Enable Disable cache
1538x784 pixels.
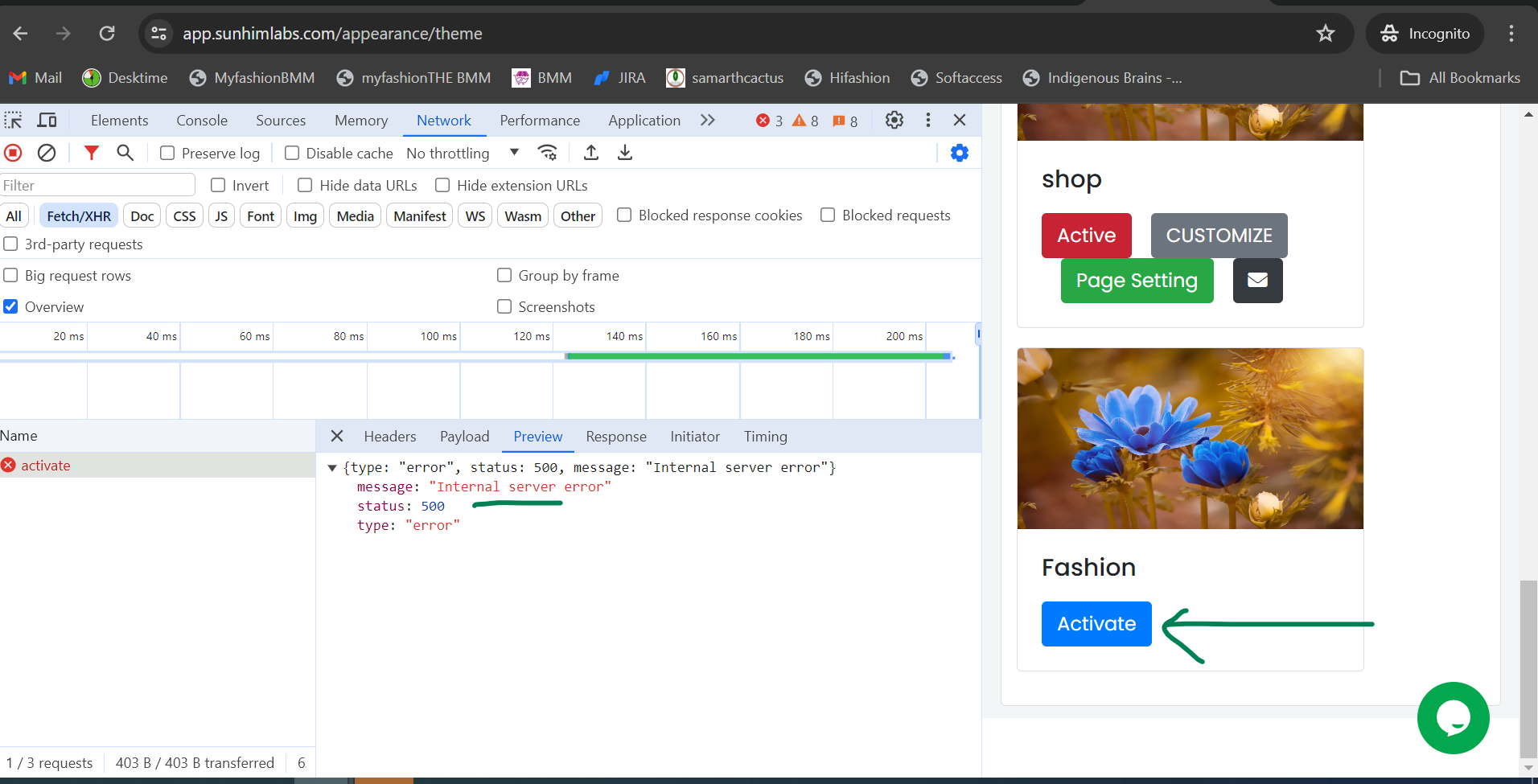pyautogui.click(x=292, y=153)
